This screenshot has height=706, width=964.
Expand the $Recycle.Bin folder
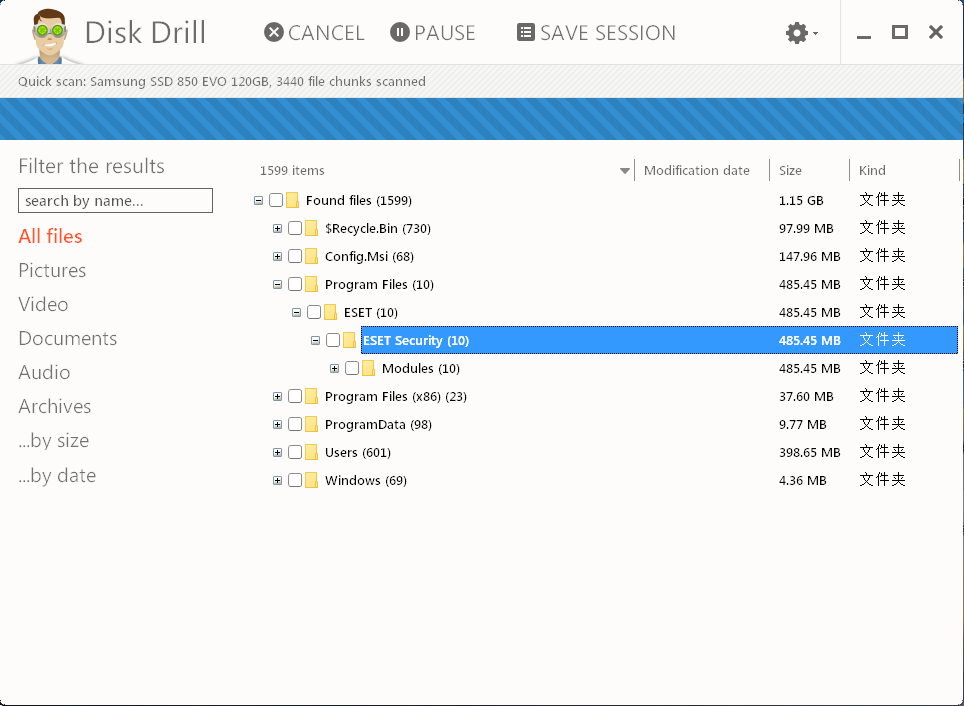tap(277, 229)
